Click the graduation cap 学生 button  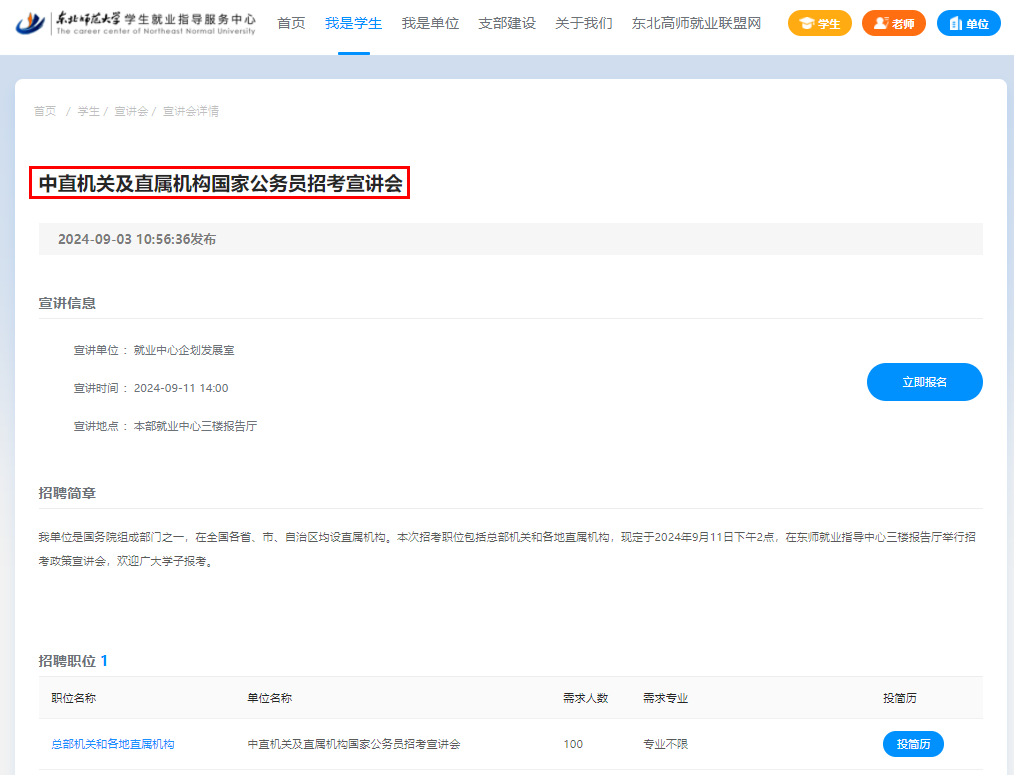pos(819,23)
